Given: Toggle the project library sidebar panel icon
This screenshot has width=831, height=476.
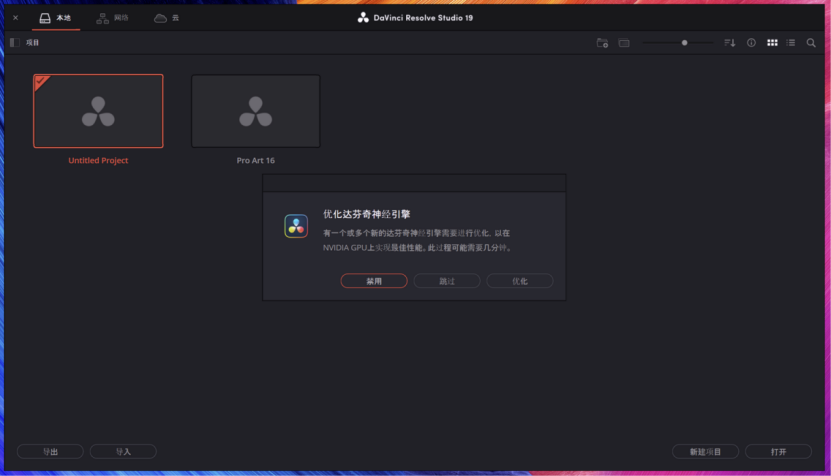Looking at the screenshot, I should tap(15, 42).
